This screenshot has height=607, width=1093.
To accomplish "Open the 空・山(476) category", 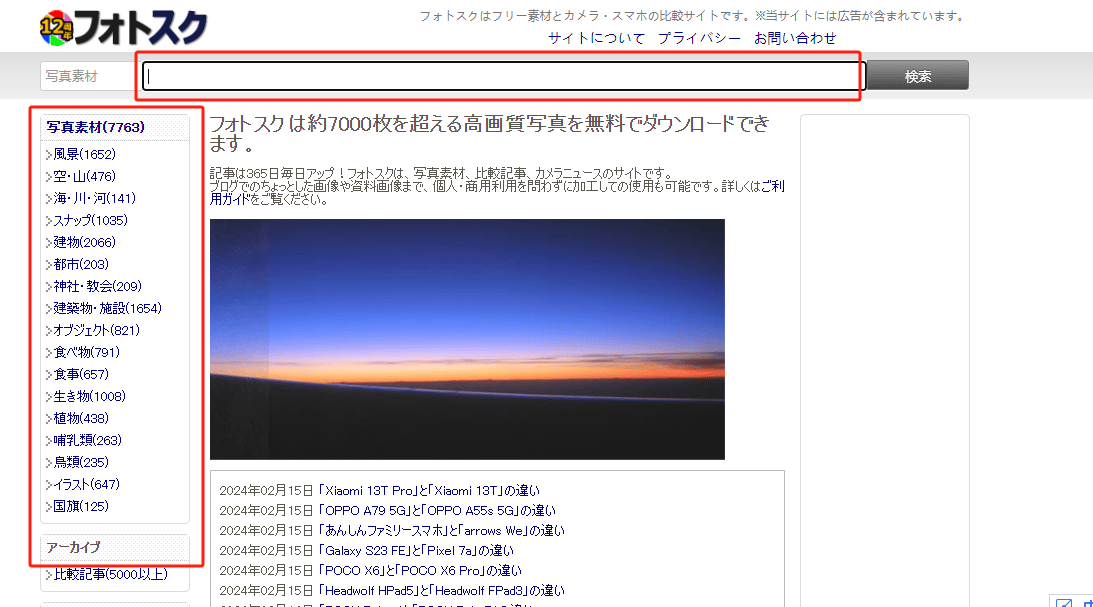I will coord(80,176).
